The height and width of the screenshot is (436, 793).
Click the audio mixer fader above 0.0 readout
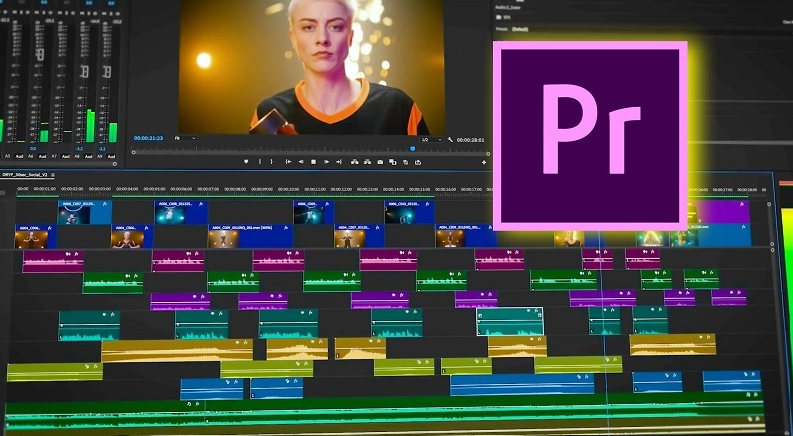click(x=40, y=54)
